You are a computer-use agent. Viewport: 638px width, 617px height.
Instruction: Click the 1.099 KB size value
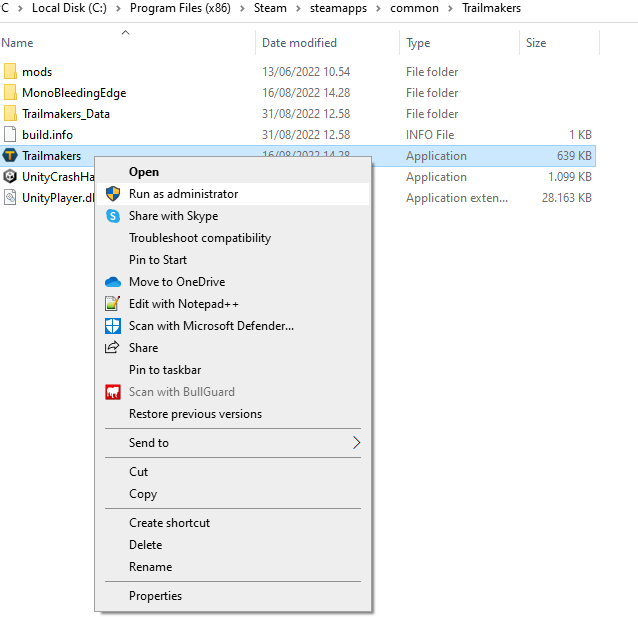(x=570, y=177)
